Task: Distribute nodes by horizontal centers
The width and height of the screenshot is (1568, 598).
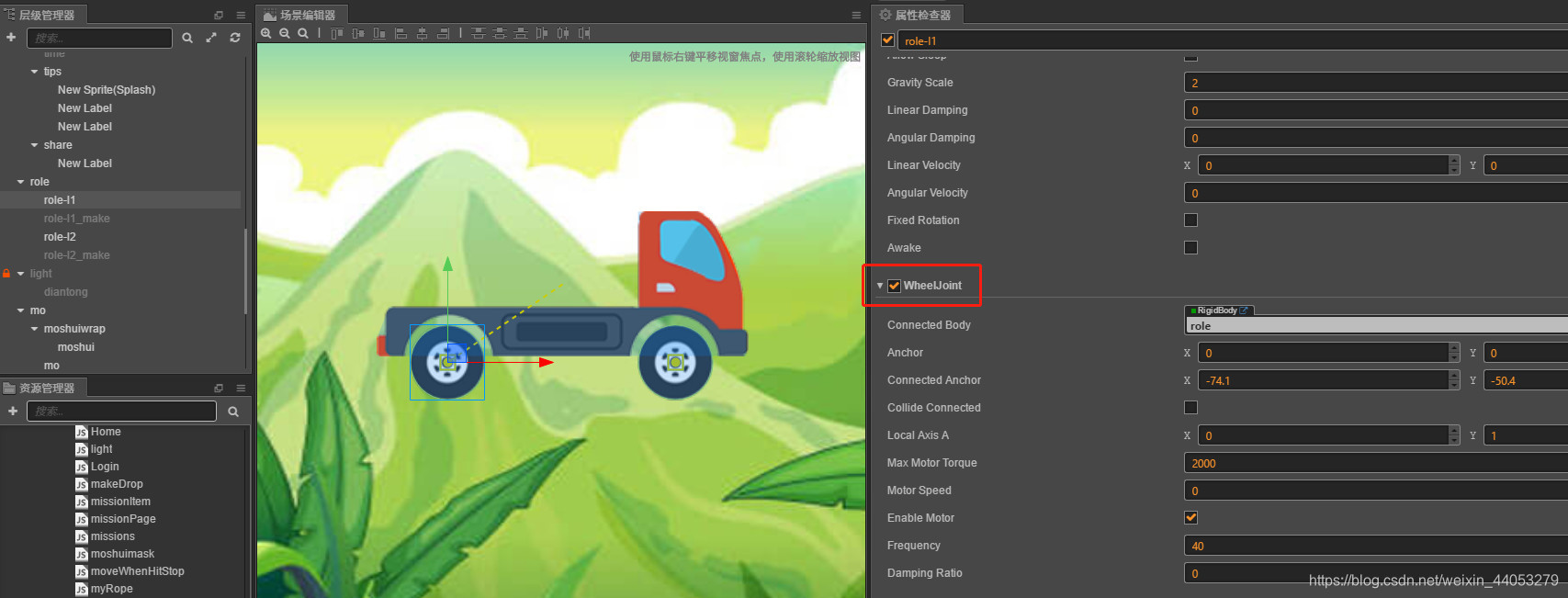Action: pyautogui.click(x=563, y=33)
